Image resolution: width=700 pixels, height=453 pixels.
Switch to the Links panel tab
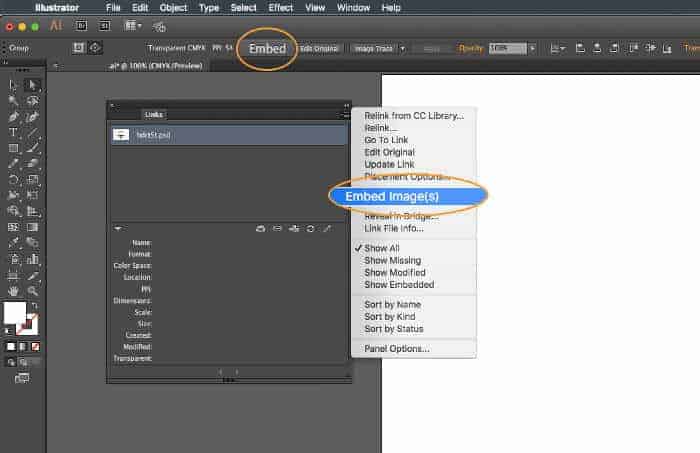pyautogui.click(x=154, y=115)
